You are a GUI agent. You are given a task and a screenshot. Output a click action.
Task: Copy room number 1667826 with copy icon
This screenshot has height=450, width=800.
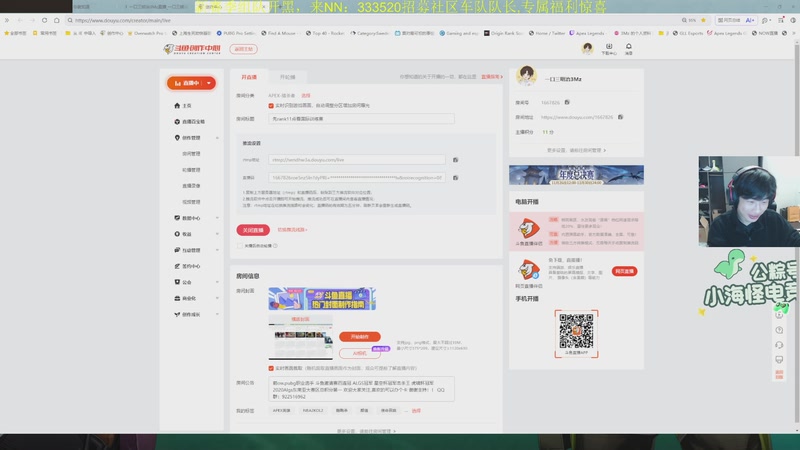(x=567, y=103)
